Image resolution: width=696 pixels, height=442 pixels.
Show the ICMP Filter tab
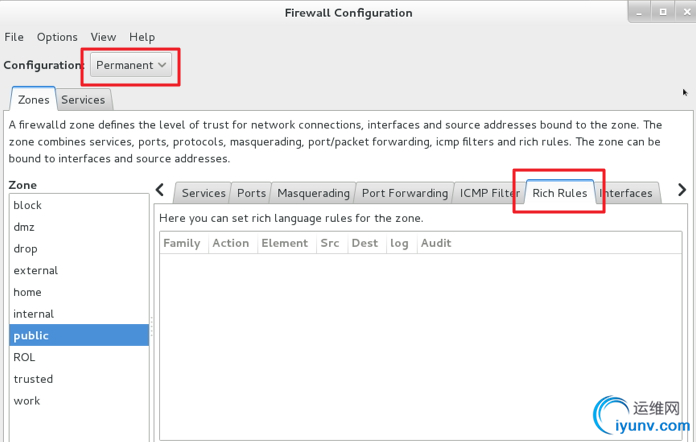(x=490, y=193)
